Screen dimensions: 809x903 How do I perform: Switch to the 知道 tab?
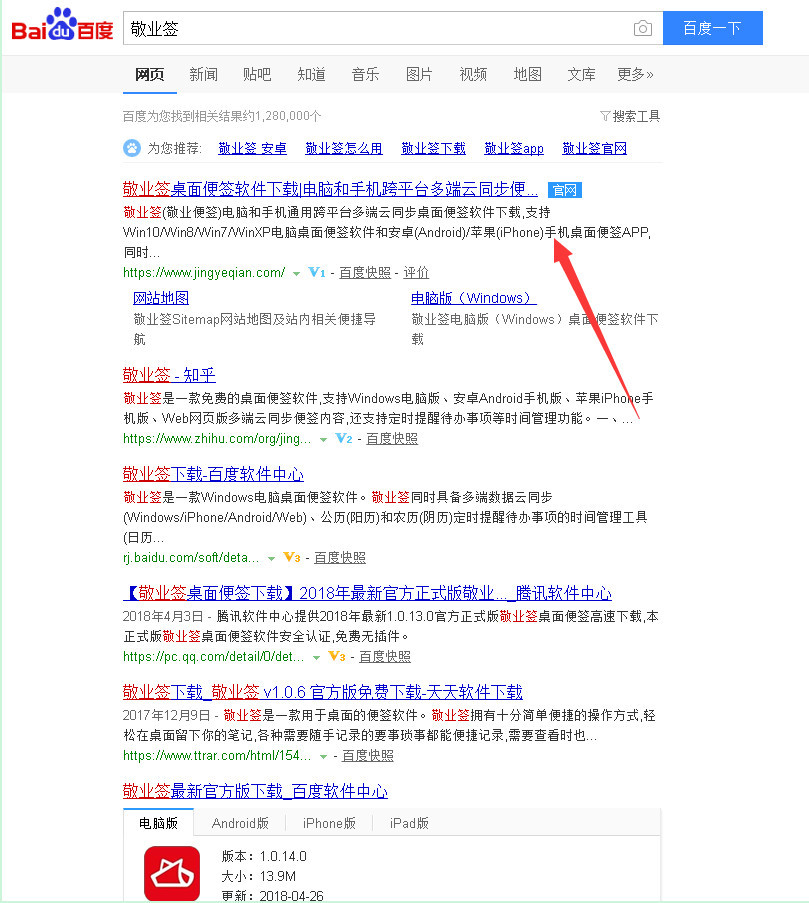[312, 74]
